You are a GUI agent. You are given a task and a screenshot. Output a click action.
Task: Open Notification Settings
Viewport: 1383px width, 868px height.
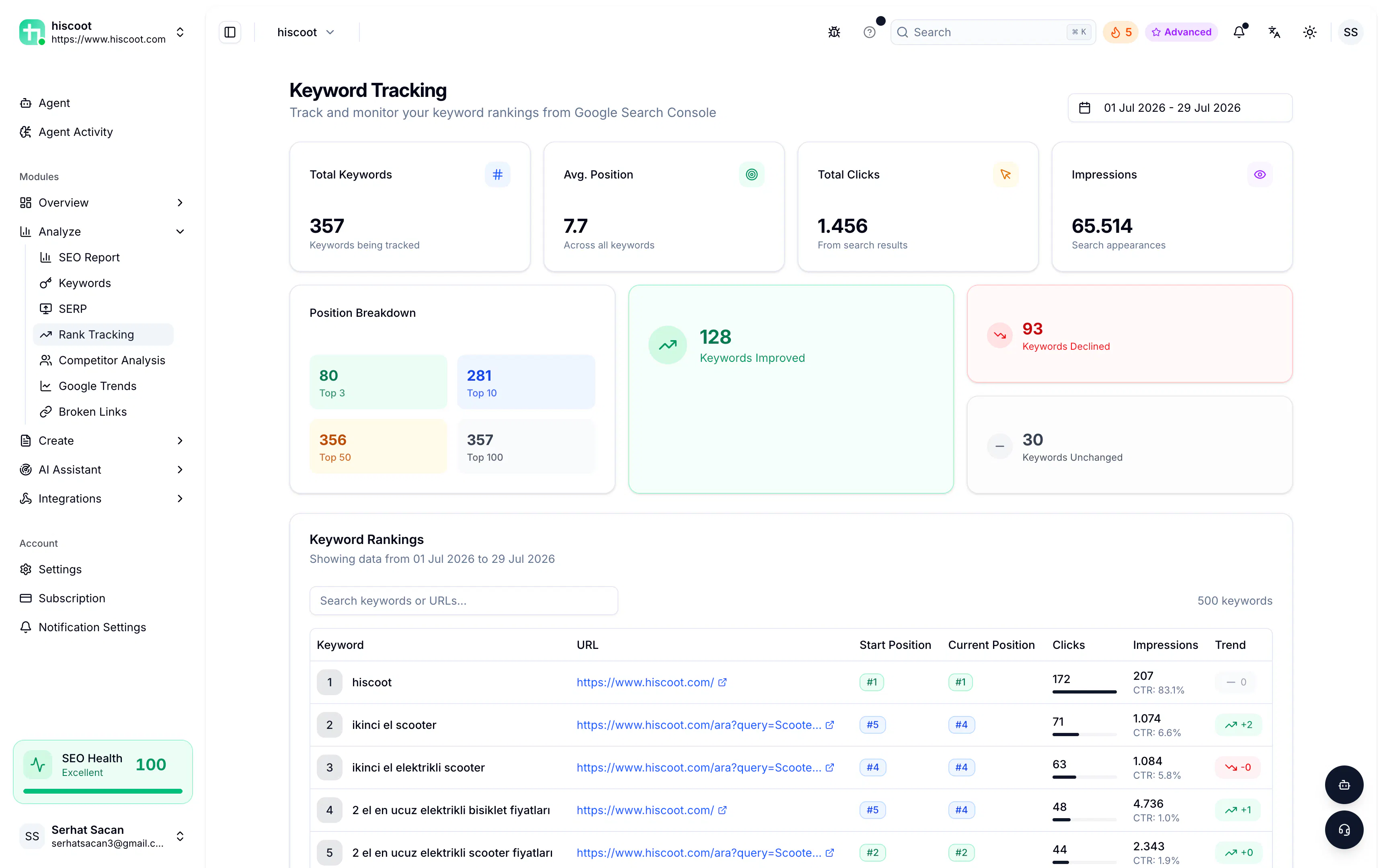[x=102, y=627]
